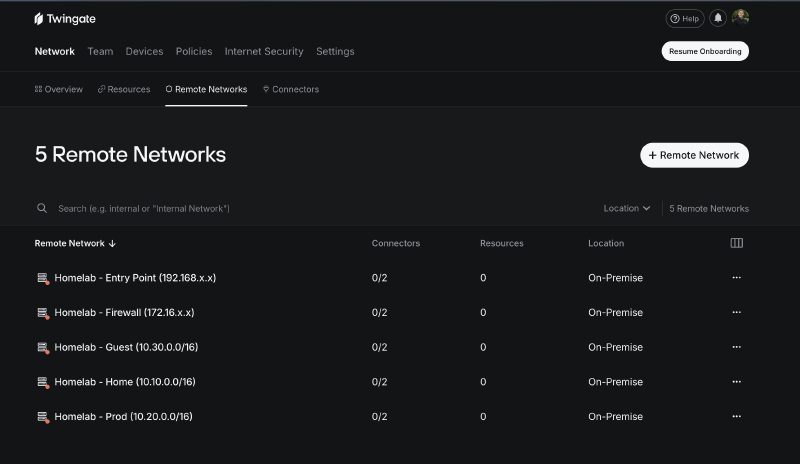The height and width of the screenshot is (464, 800).
Task: Click the Homelab - Entry Point network icon
Action: [x=43, y=278]
